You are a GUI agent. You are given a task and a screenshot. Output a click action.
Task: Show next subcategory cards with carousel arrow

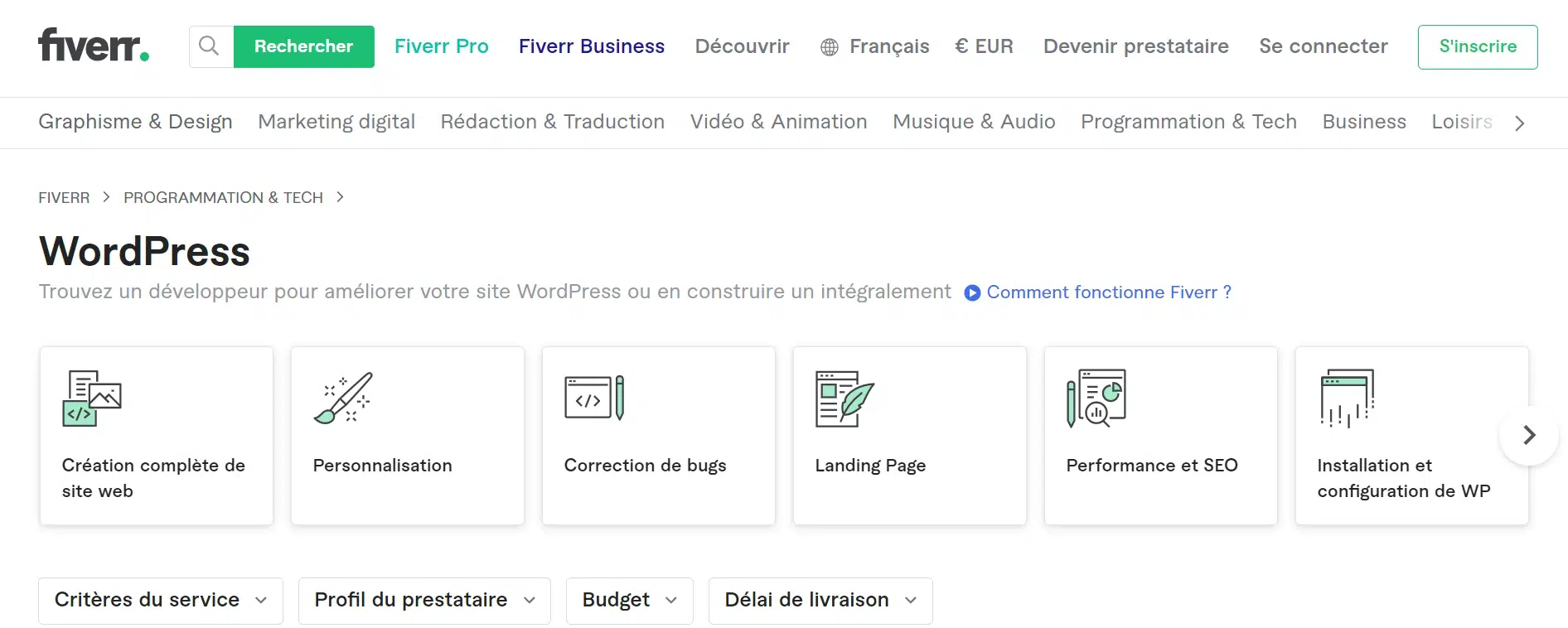[1529, 436]
